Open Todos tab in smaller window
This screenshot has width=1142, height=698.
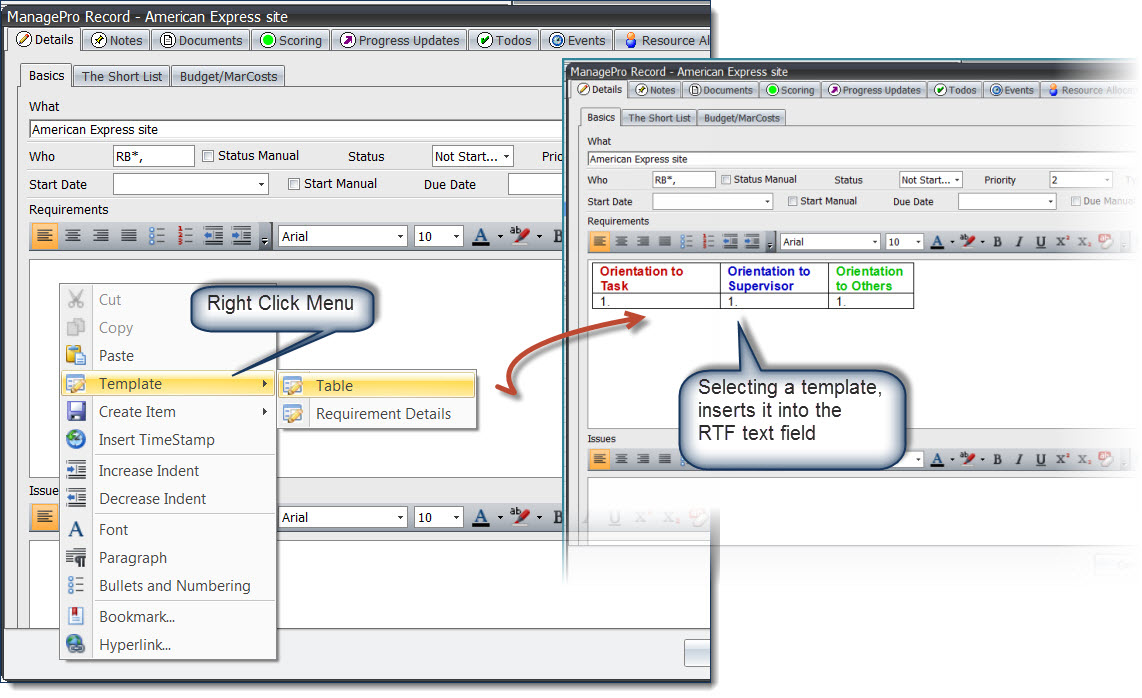(x=956, y=90)
